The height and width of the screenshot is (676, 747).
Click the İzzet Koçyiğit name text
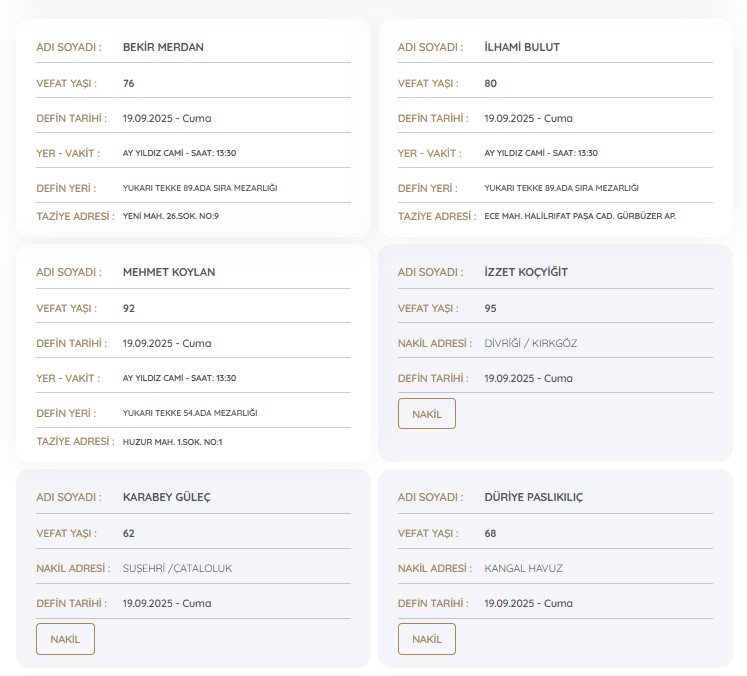(525, 272)
